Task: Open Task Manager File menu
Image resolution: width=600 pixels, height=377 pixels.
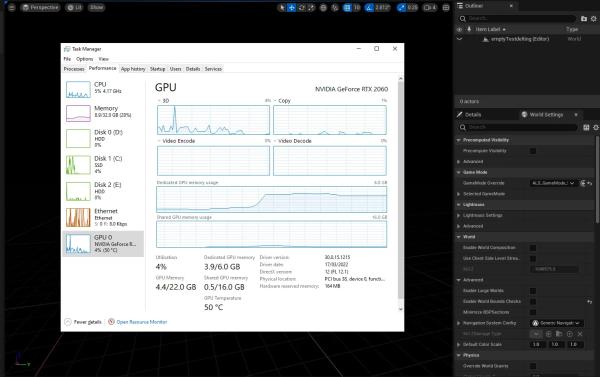Action: [67, 59]
